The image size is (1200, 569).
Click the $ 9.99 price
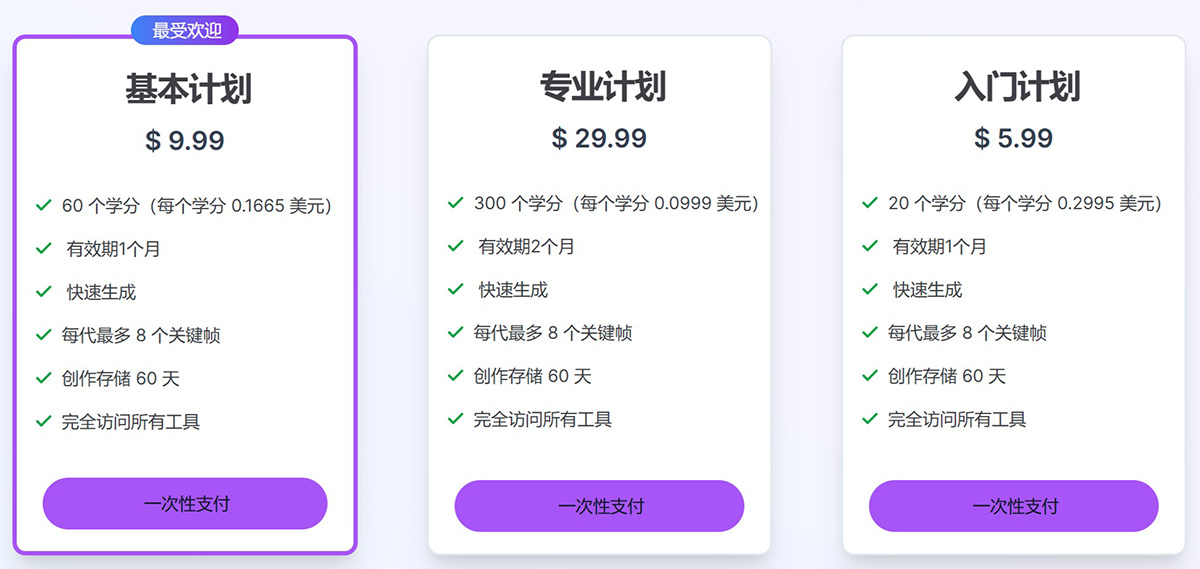[185, 141]
